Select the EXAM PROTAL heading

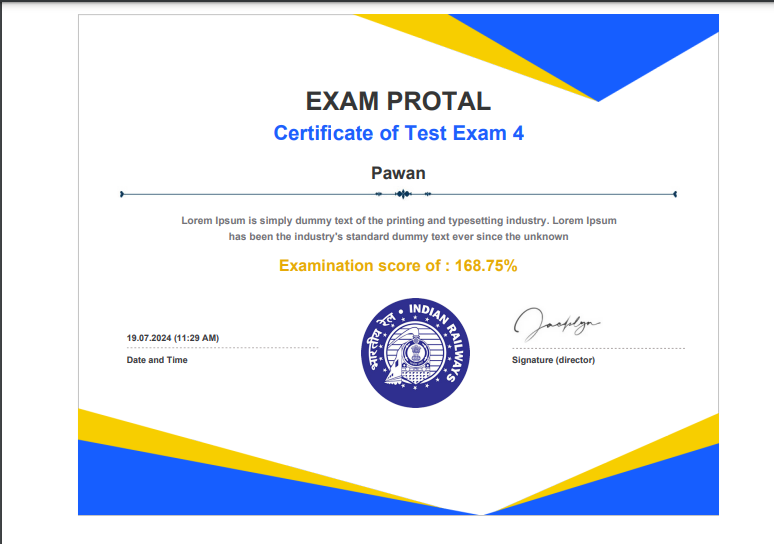pyautogui.click(x=398, y=101)
